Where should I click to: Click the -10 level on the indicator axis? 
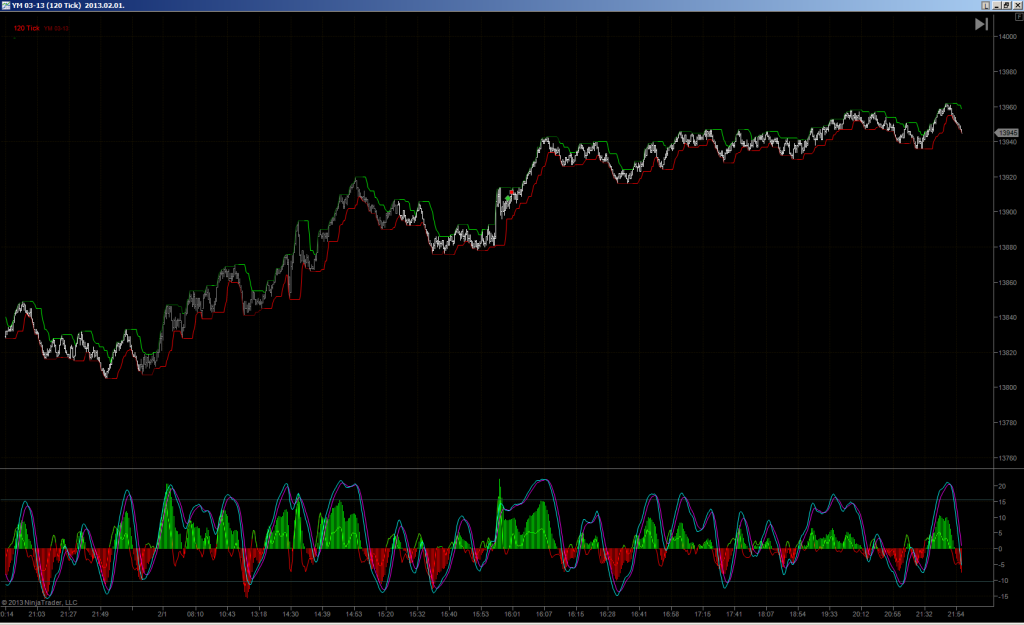coord(1002,581)
